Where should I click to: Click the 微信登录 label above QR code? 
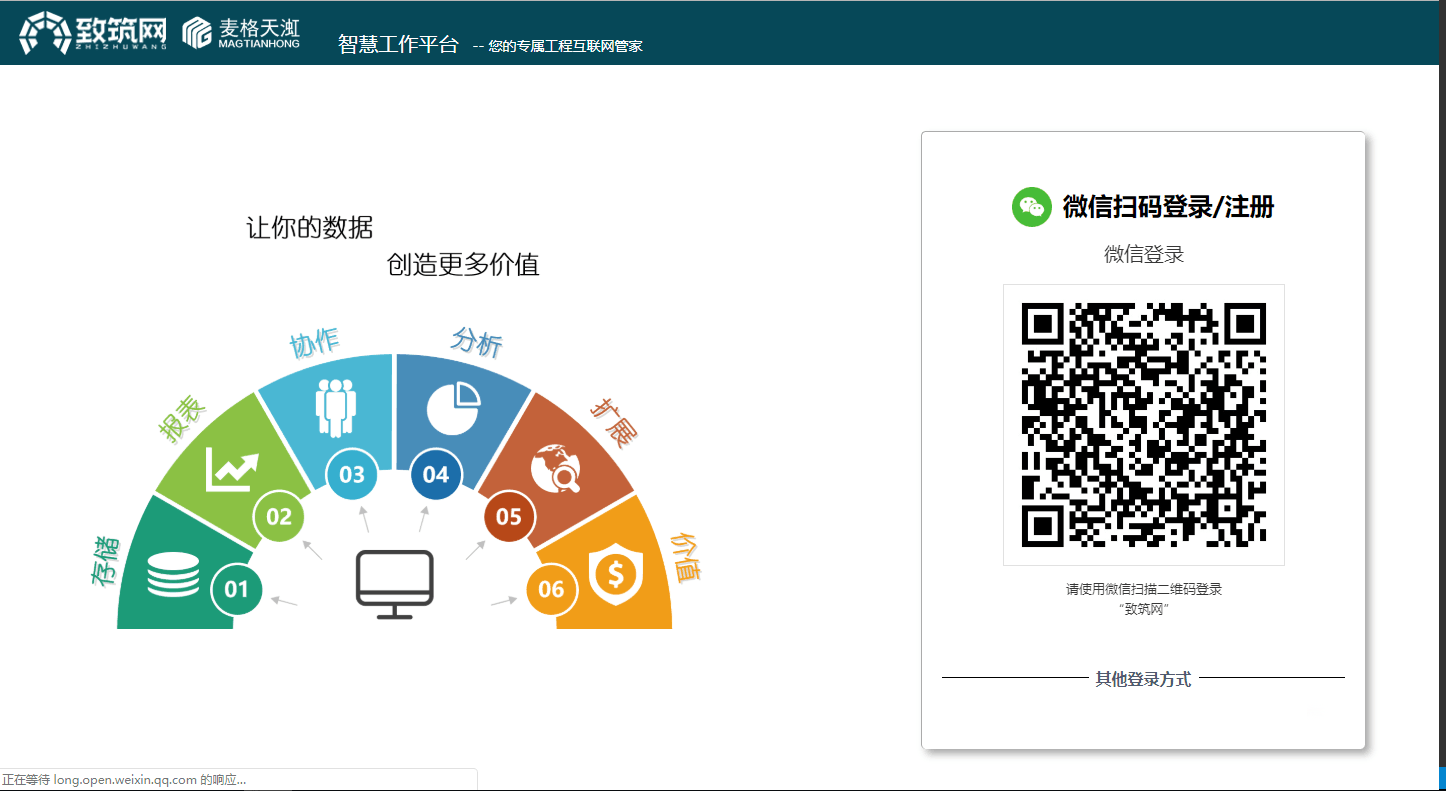click(1144, 254)
